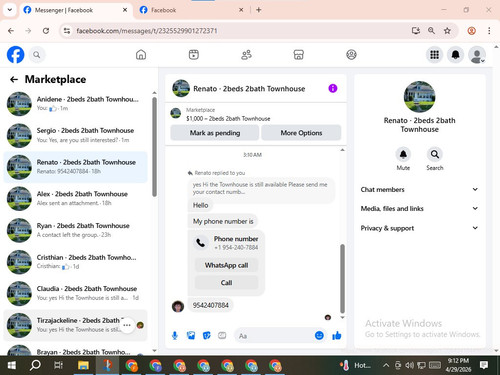The width and height of the screenshot is (500, 375).
Task: Open Sergio townhouse conversation
Action: click(75, 135)
